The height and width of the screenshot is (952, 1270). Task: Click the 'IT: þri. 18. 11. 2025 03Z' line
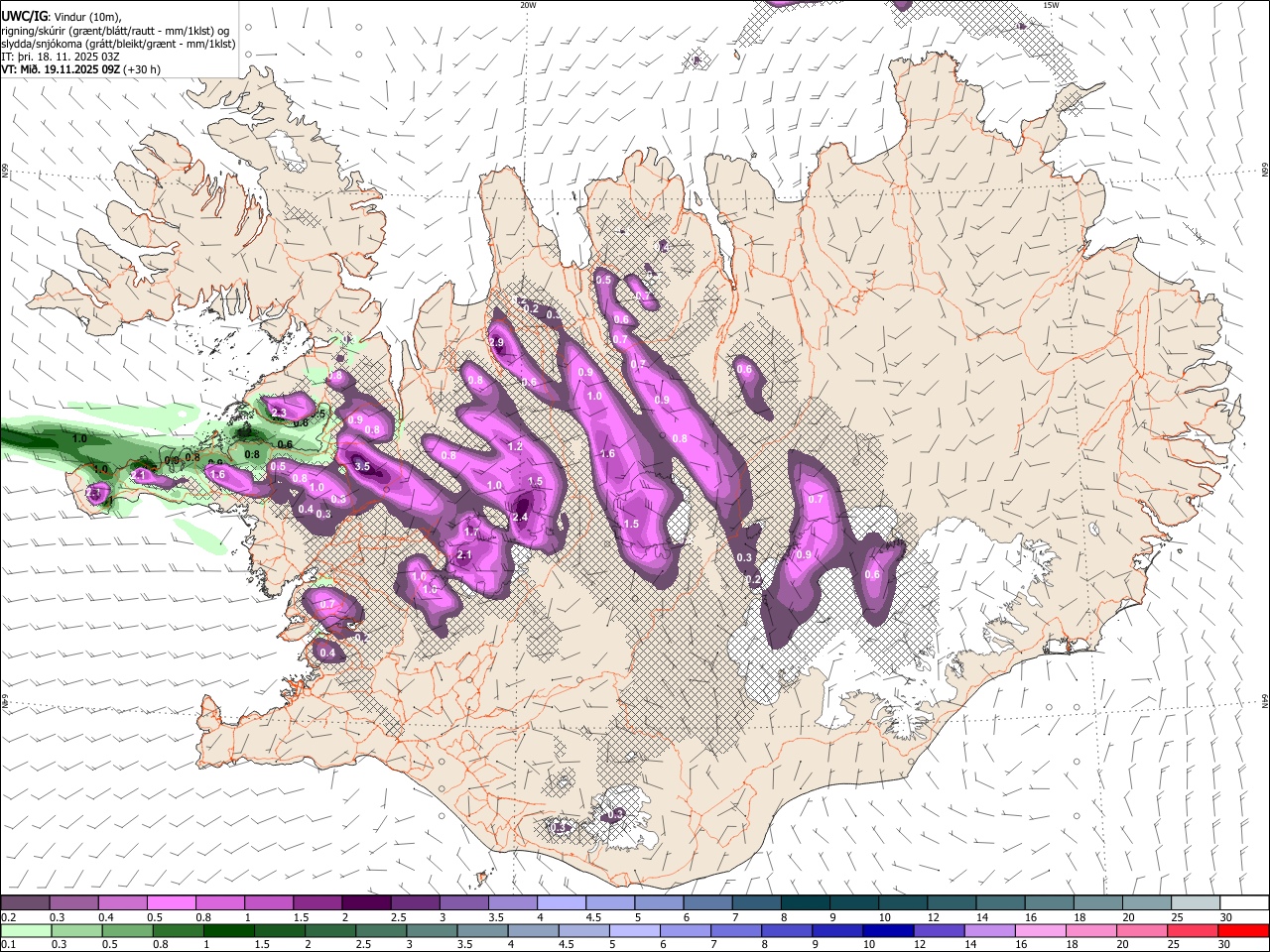pos(61,57)
